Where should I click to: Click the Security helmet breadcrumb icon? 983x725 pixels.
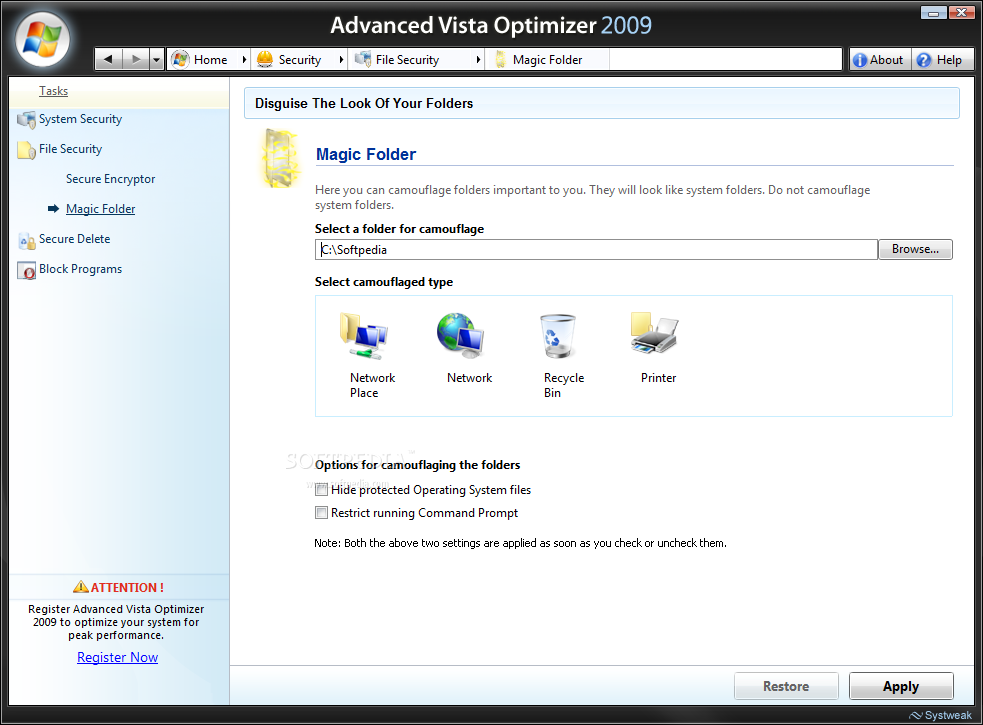pyautogui.click(x=265, y=60)
